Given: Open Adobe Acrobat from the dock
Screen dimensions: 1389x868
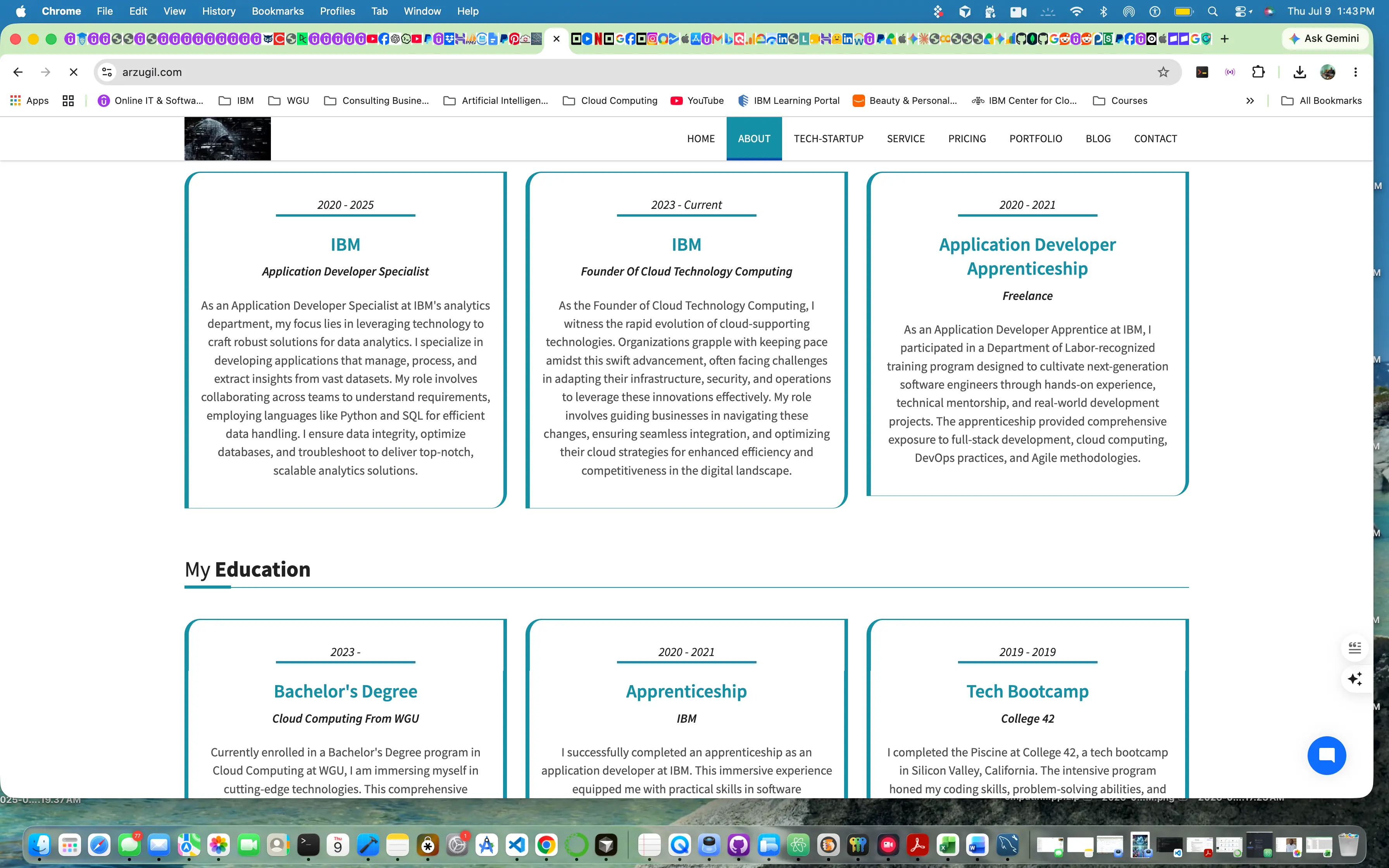Looking at the screenshot, I should click(x=918, y=844).
